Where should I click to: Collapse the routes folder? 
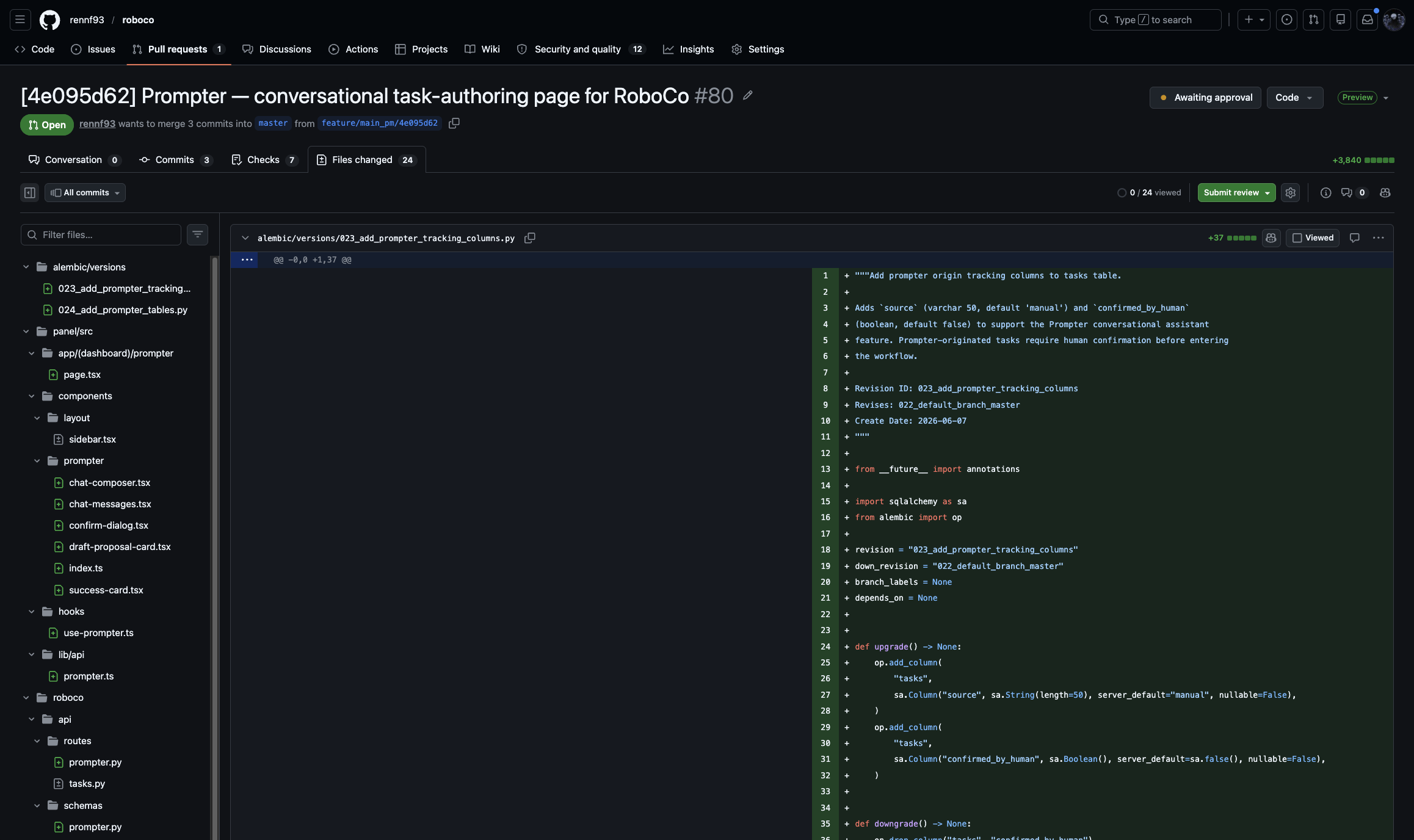click(x=37, y=740)
